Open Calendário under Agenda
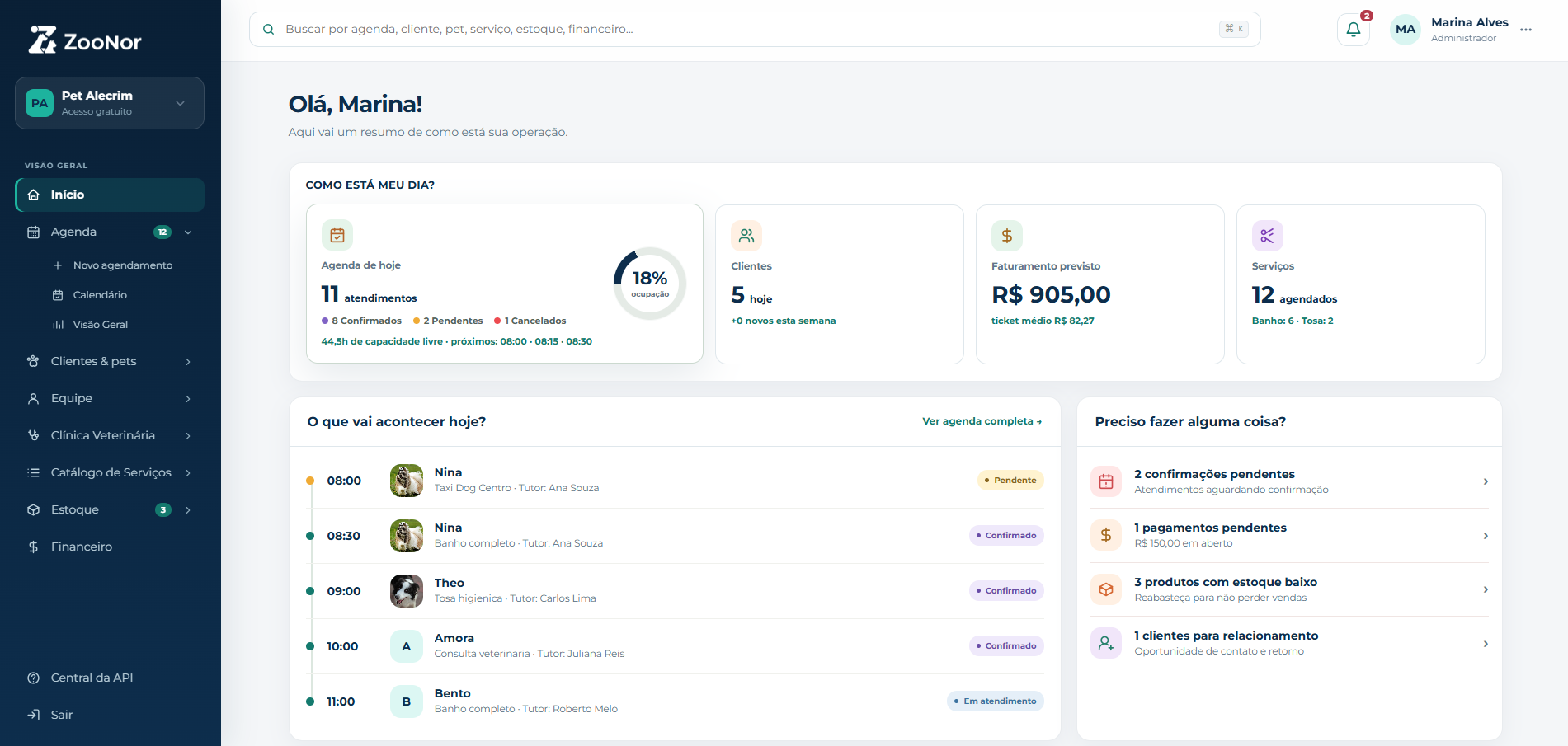This screenshot has height=746, width=1568. coord(100,295)
